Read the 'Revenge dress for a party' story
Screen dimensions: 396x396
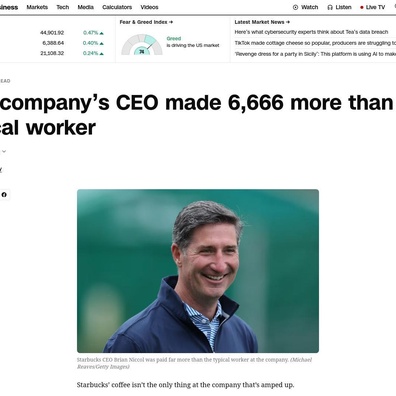(315, 54)
